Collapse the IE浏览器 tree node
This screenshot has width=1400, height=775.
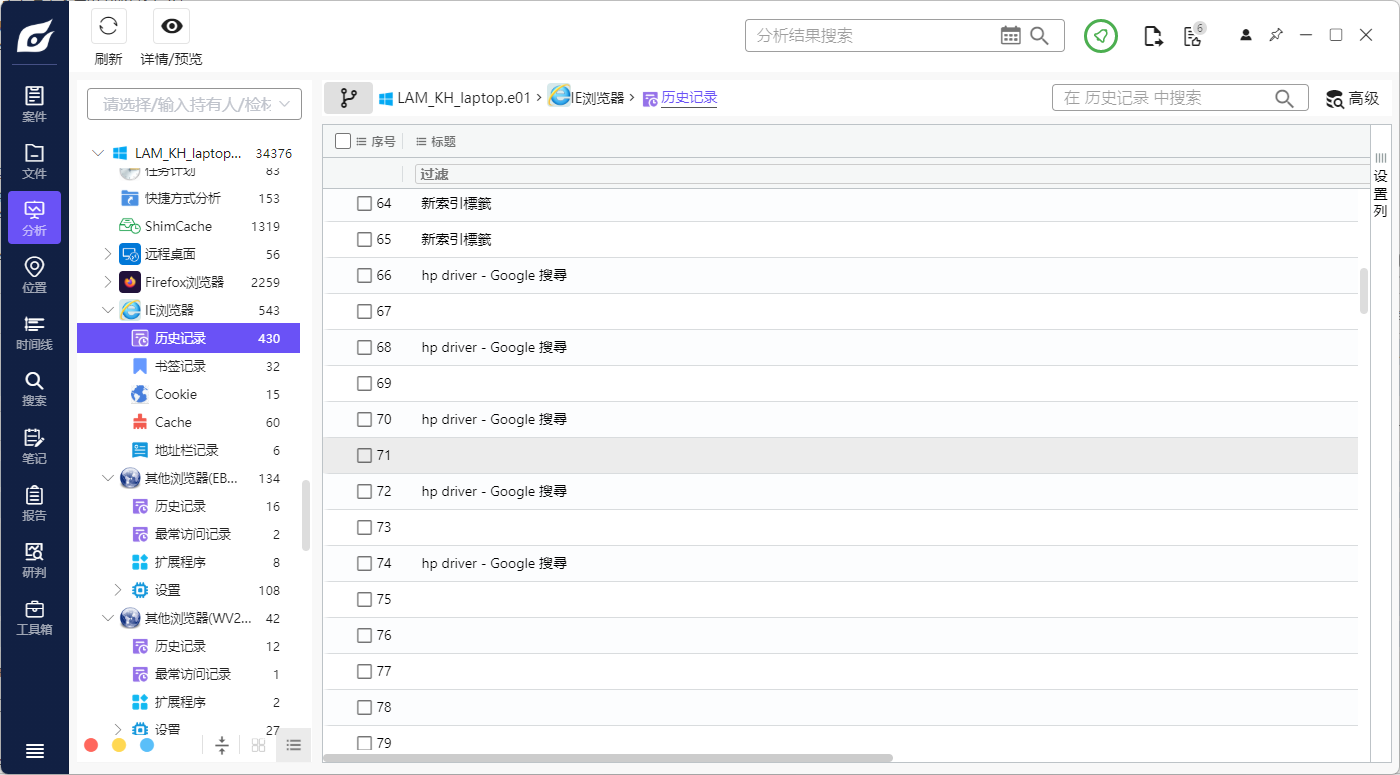tap(108, 310)
